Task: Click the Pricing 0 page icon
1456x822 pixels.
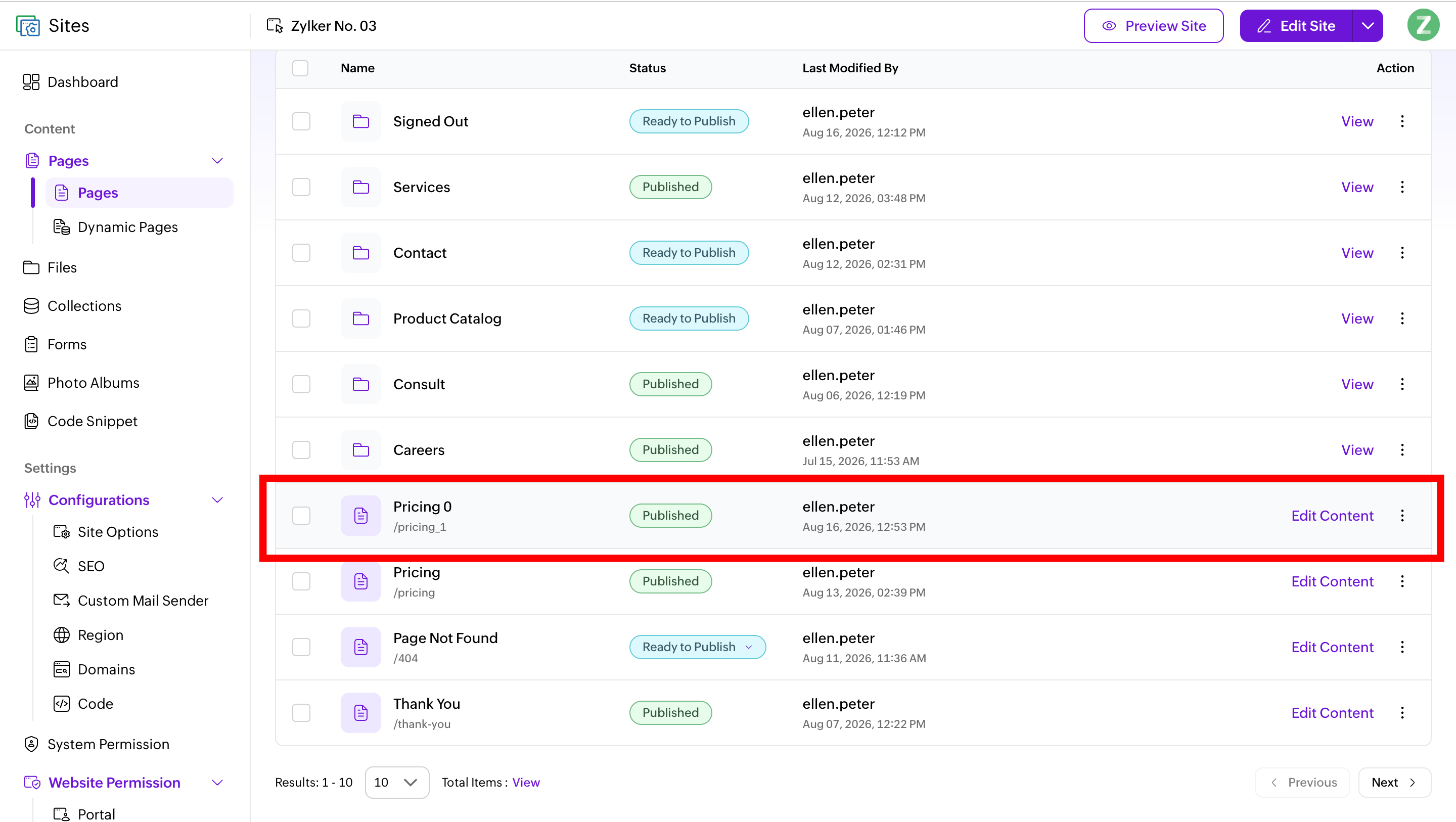Action: click(x=360, y=516)
